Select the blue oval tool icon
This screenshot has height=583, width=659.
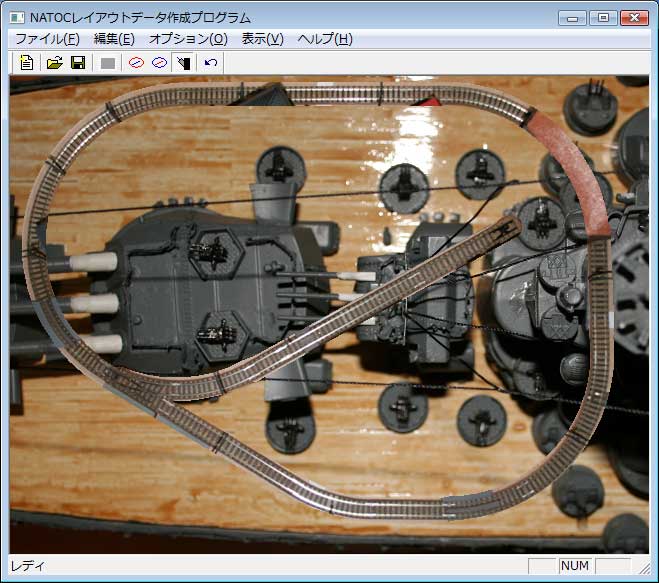[160, 63]
